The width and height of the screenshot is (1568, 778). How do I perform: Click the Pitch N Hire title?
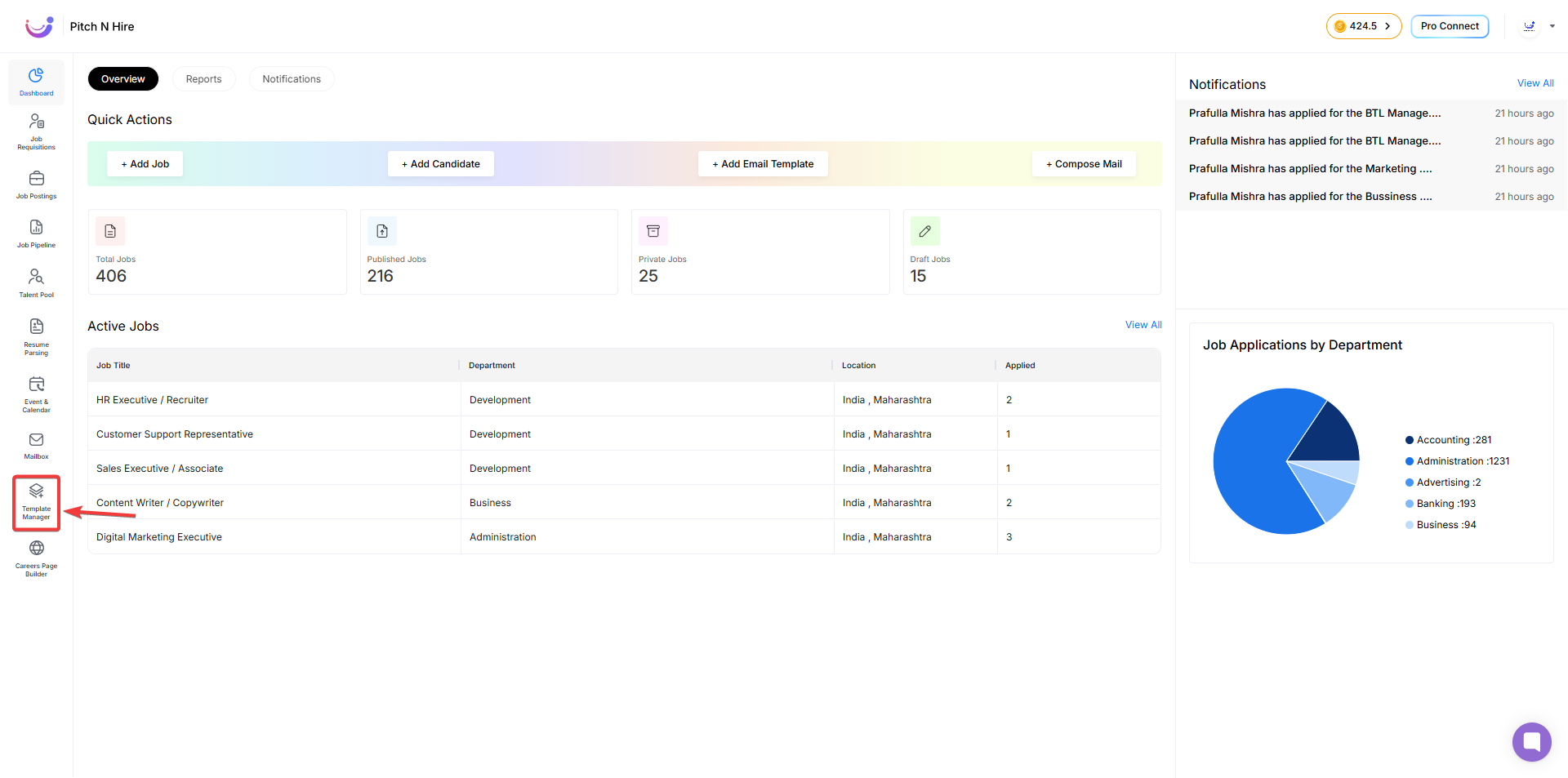[x=102, y=26]
